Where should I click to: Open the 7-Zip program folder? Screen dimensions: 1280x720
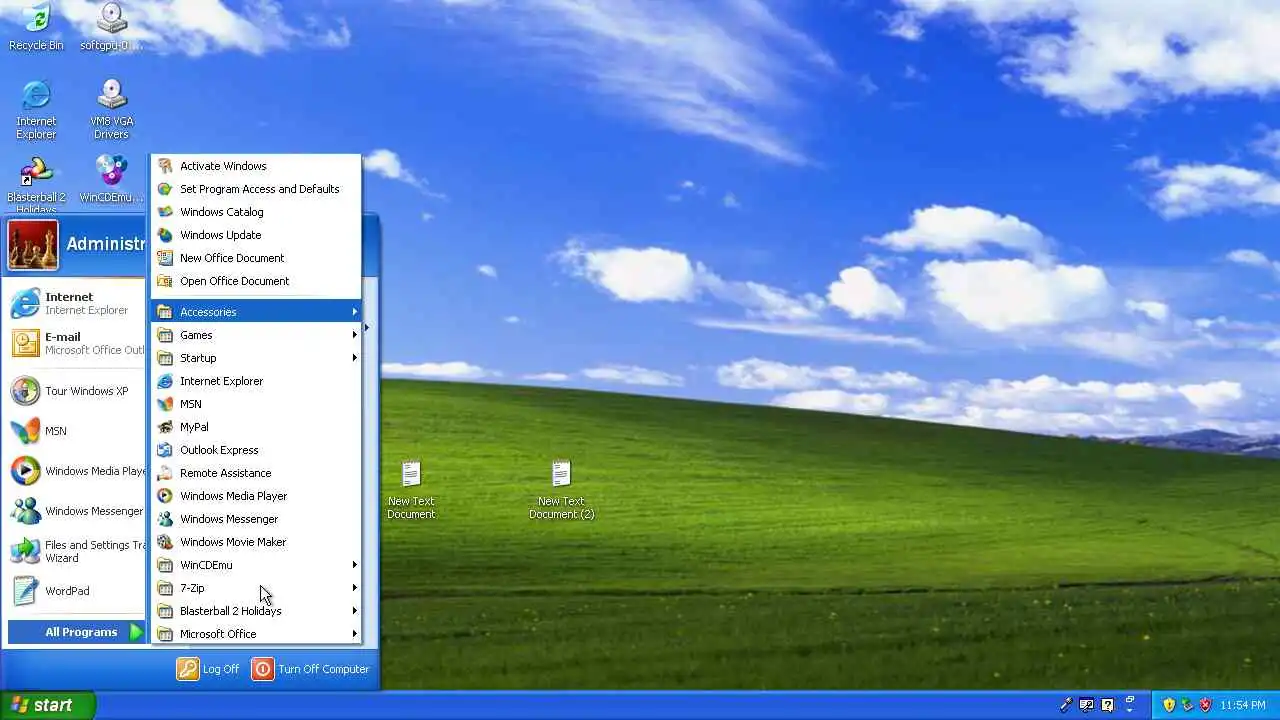click(x=256, y=588)
